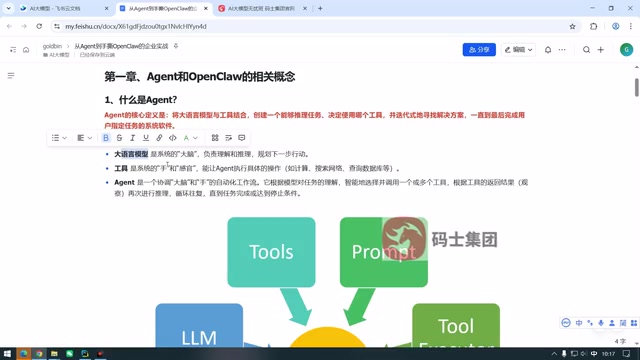Open notifications bell

pos(548,50)
